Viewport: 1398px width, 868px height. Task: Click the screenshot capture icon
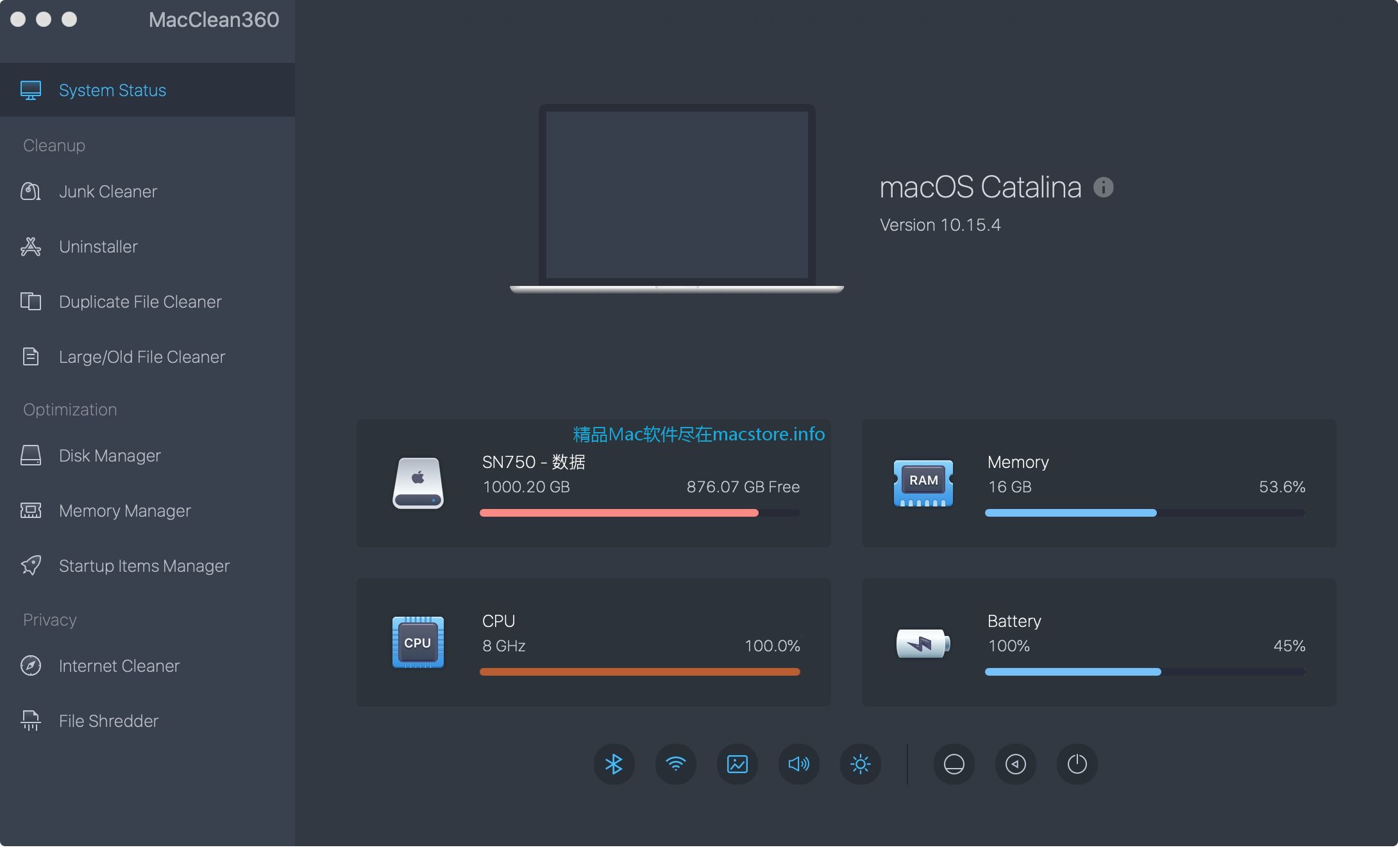coord(736,763)
